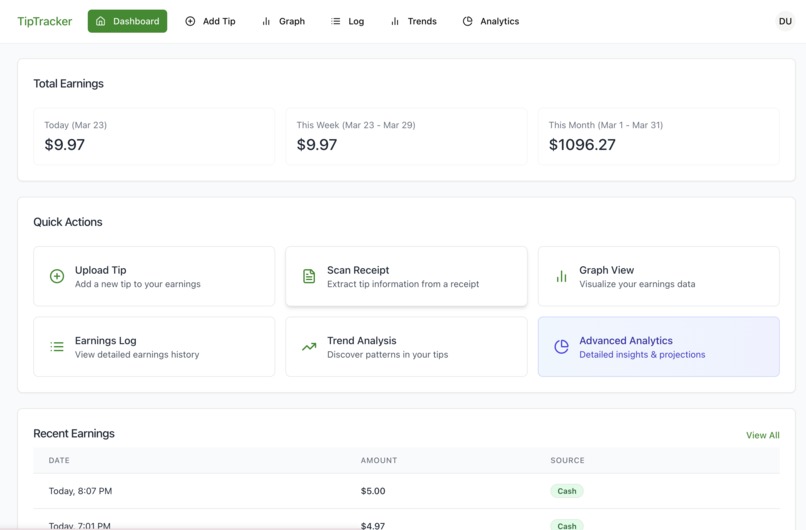806x530 pixels.
Task: Select the Earnings Log quick action
Action: pyautogui.click(x=154, y=346)
